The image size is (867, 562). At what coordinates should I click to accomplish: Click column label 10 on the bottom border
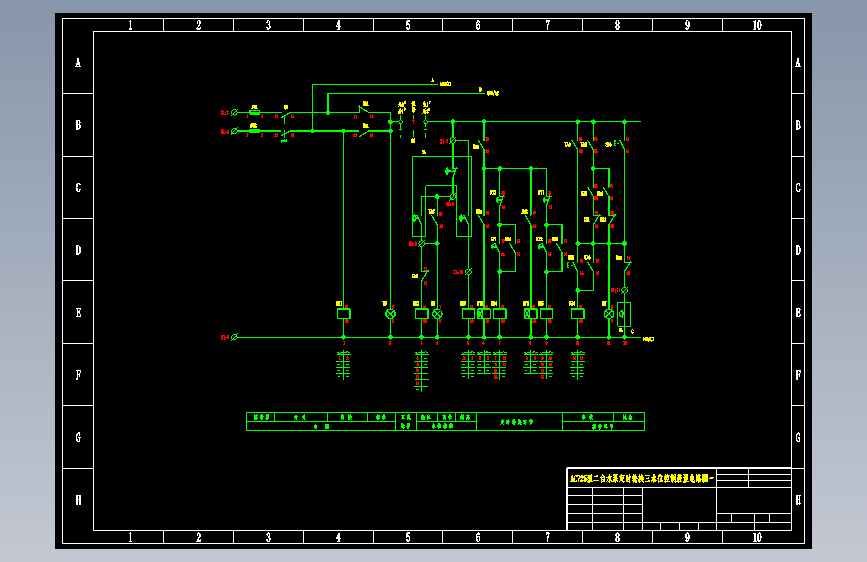(757, 537)
